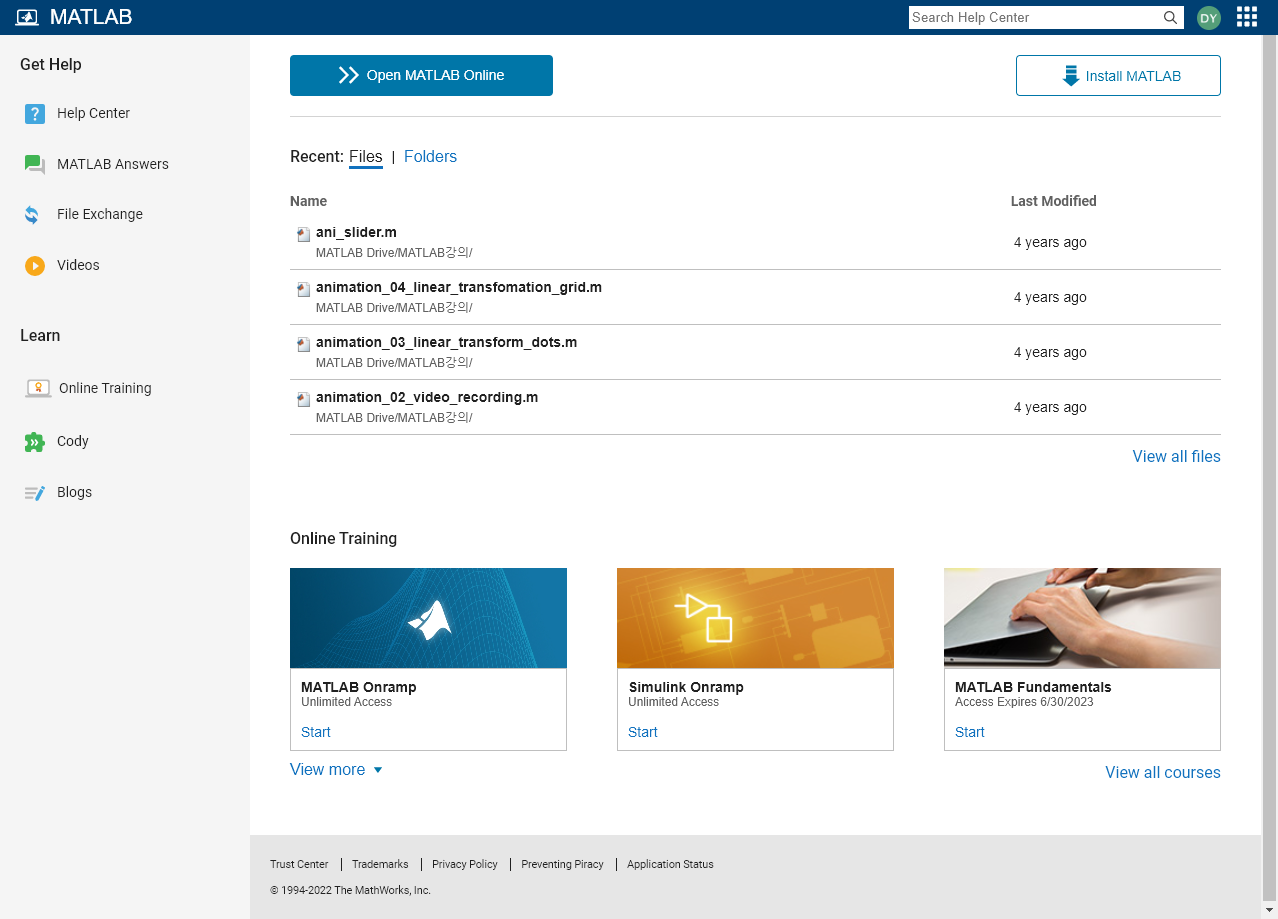This screenshot has width=1278, height=919.
Task: Click the MATLAB Answers chat icon
Action: click(35, 165)
